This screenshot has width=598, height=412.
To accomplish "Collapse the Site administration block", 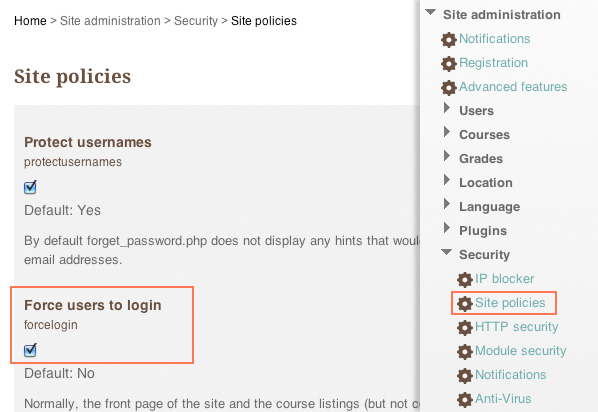I will click(x=431, y=12).
